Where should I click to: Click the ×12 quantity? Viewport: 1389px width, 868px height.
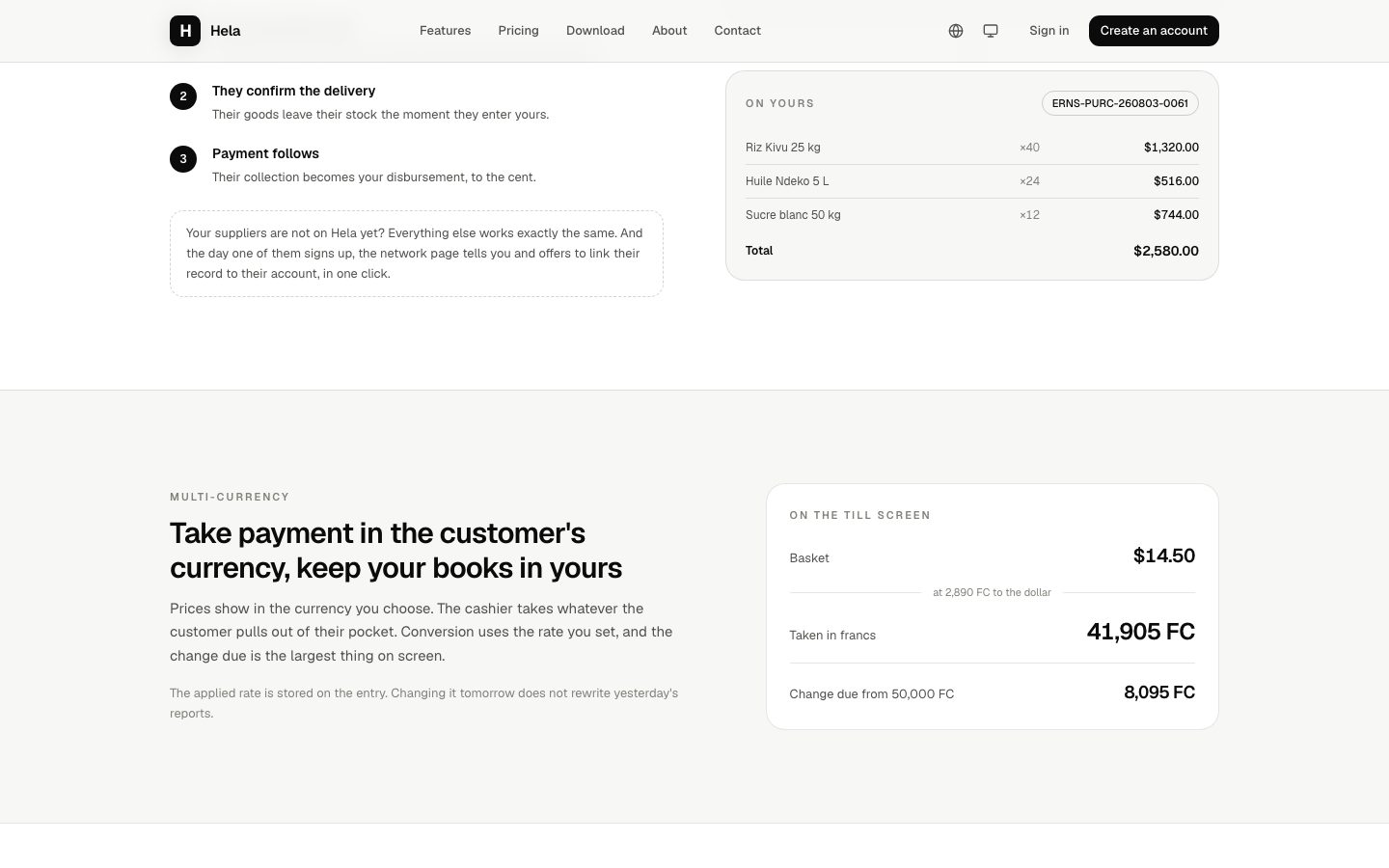click(x=1029, y=215)
